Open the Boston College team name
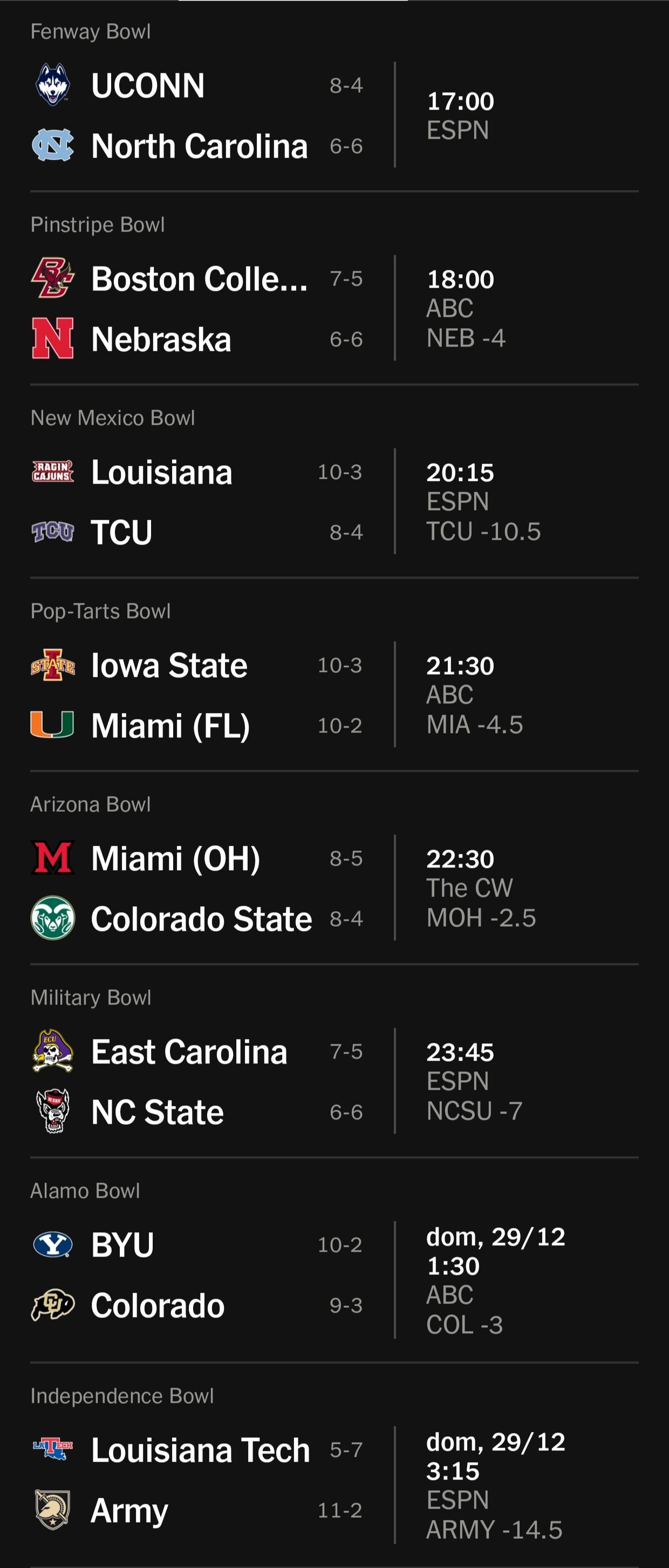The image size is (669, 1568). click(199, 279)
